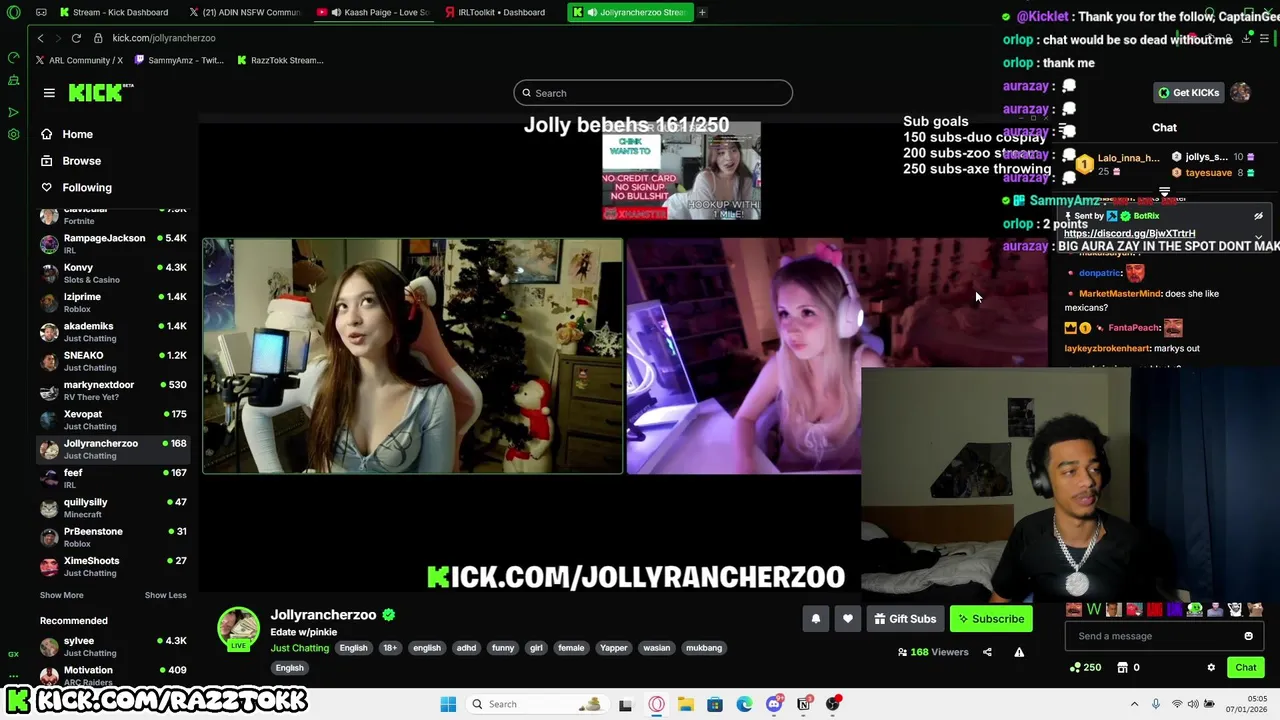Click Gift Subs button
Viewport: 1280px width, 720px height.
point(905,619)
